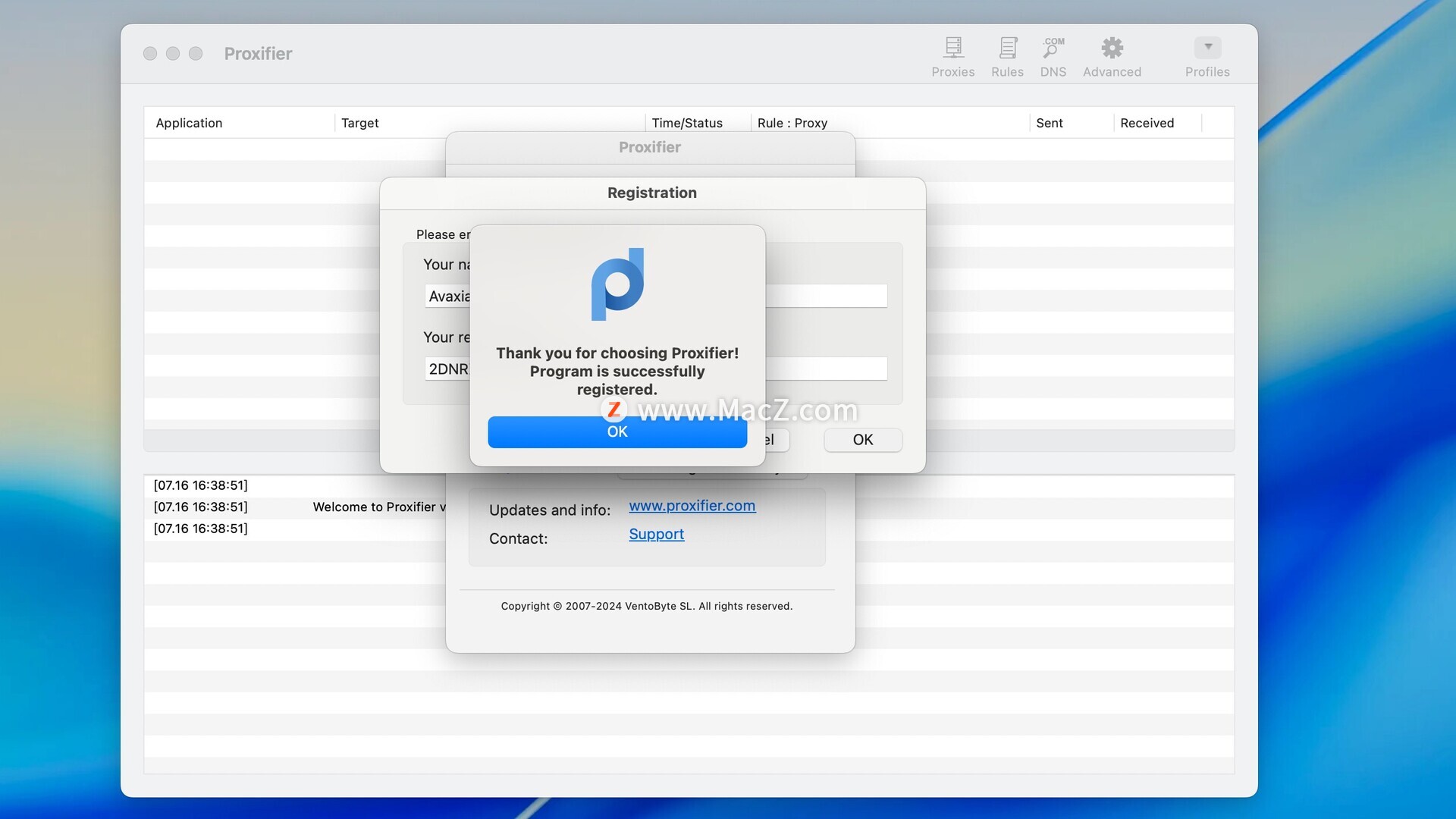Confirm success alert with blue OK button

(617, 432)
